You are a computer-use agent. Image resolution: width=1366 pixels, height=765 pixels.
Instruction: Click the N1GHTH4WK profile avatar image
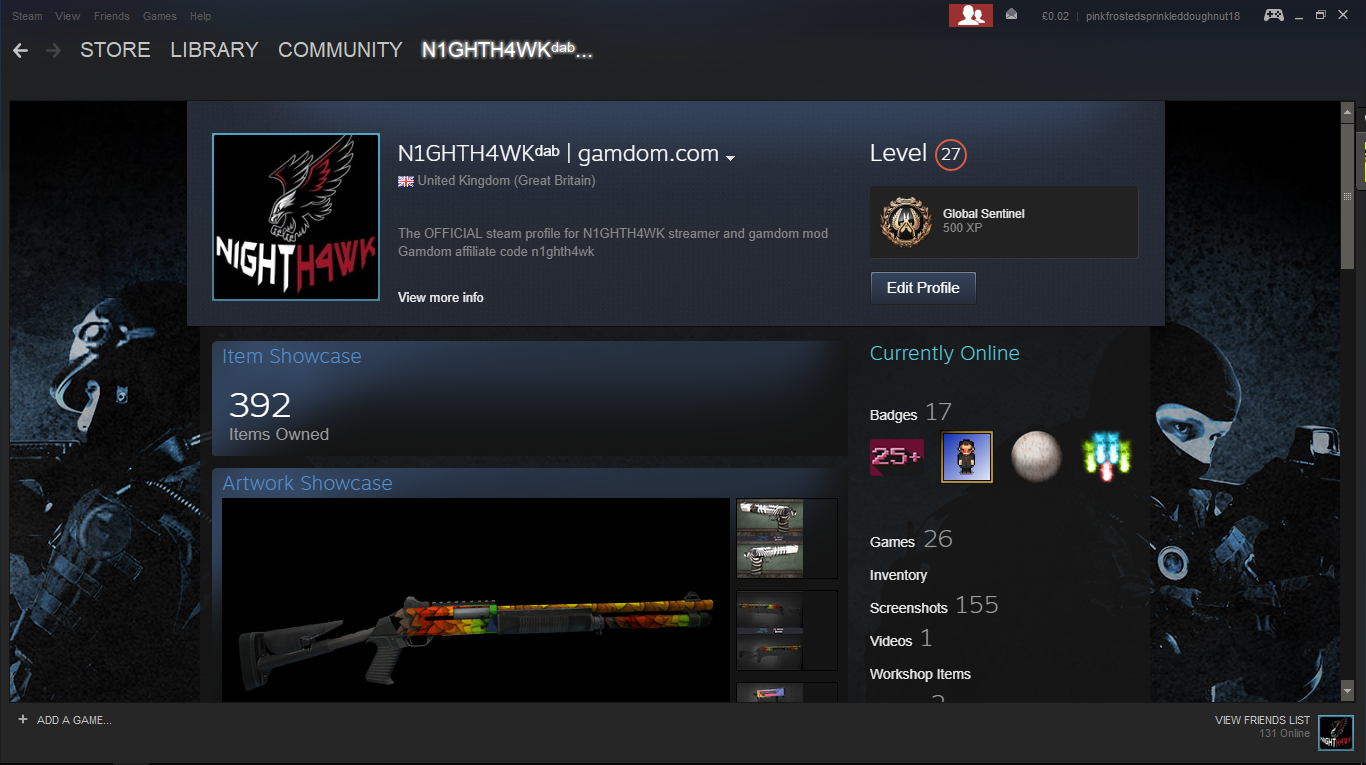(x=296, y=217)
